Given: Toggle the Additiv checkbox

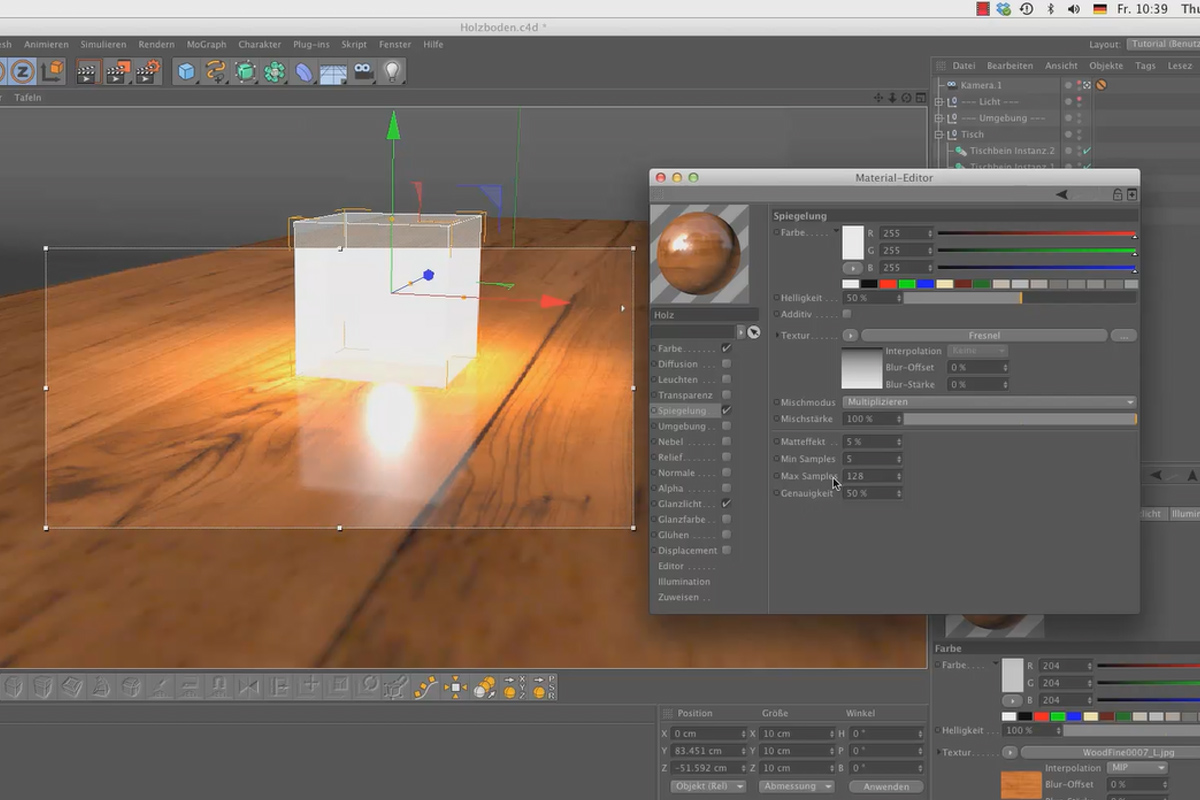Looking at the screenshot, I should pos(847,314).
